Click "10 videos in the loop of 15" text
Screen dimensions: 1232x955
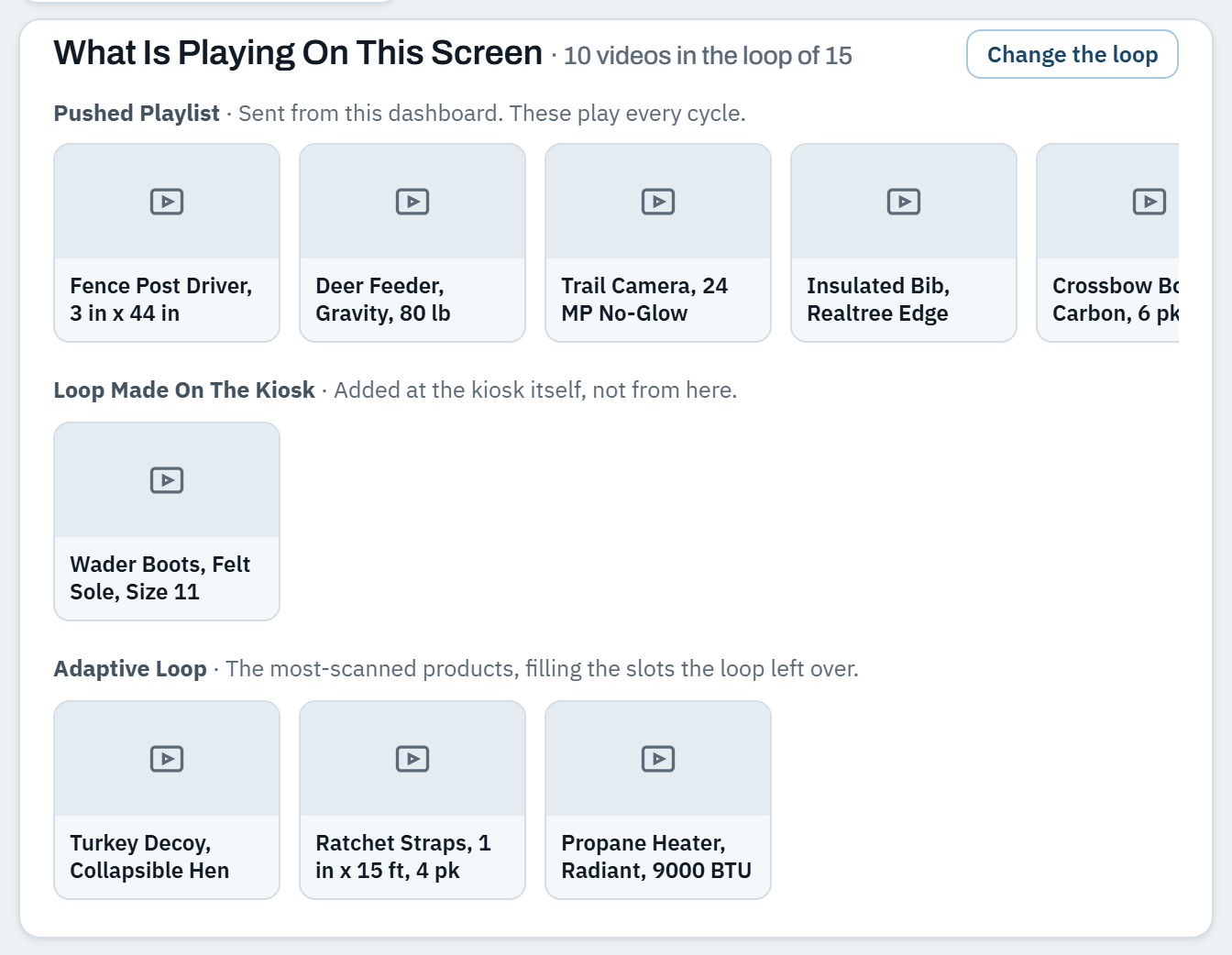(708, 56)
